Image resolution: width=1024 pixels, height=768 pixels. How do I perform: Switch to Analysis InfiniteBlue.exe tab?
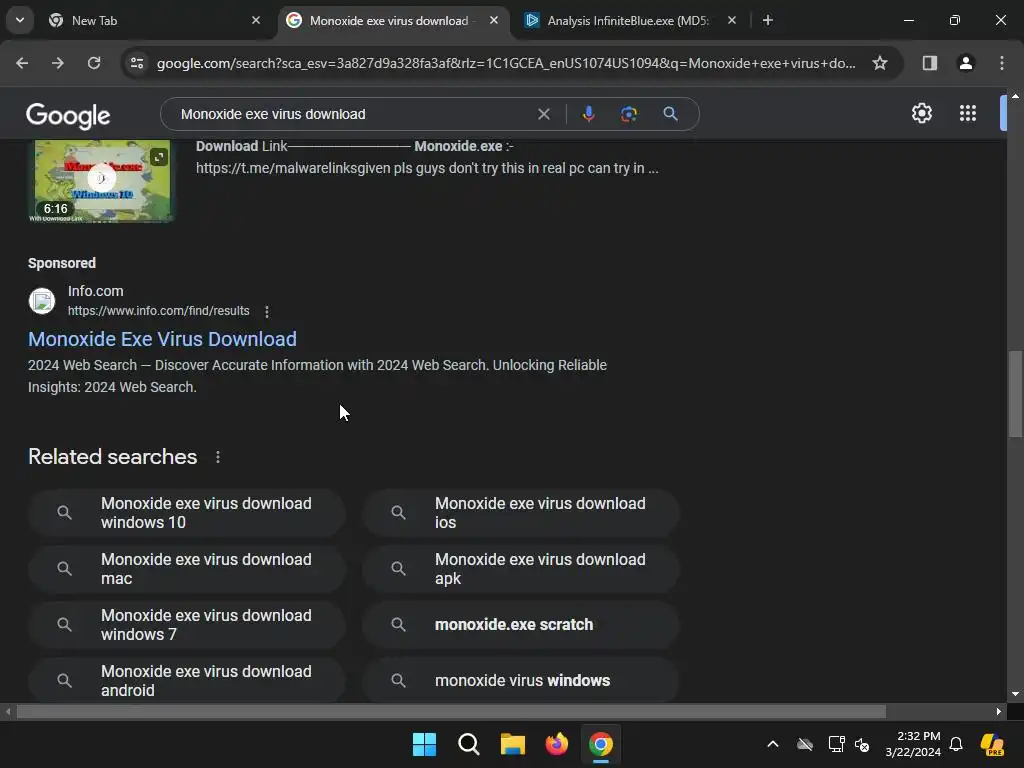(x=630, y=21)
